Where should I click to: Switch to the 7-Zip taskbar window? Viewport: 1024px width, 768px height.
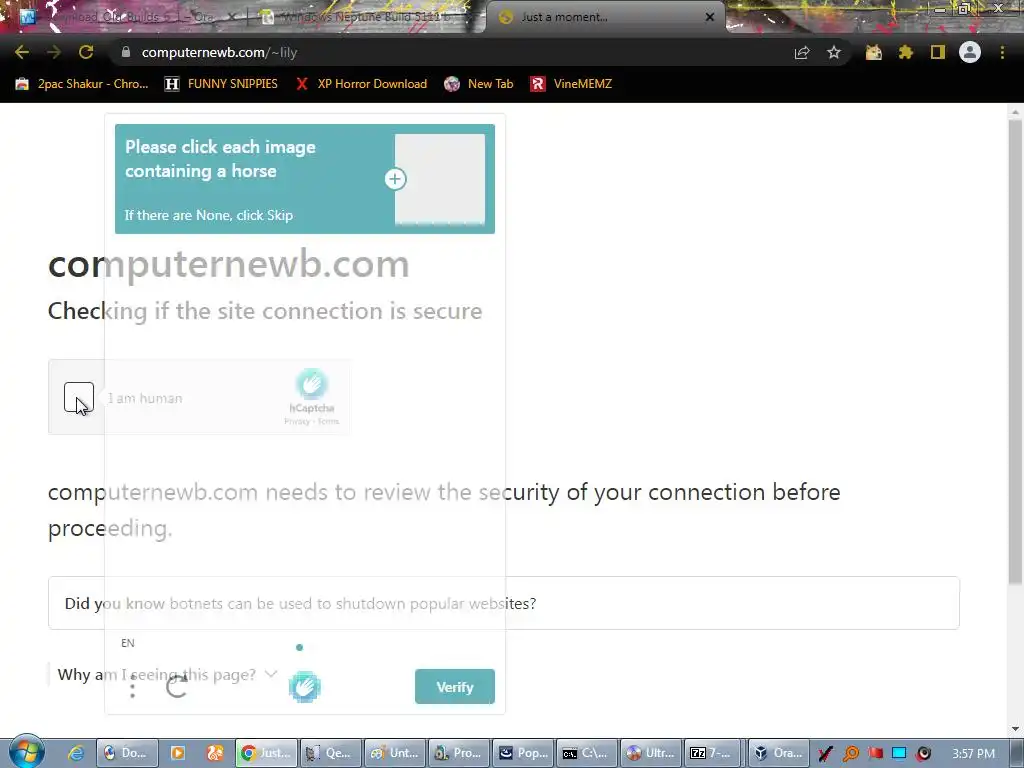pyautogui.click(x=714, y=753)
